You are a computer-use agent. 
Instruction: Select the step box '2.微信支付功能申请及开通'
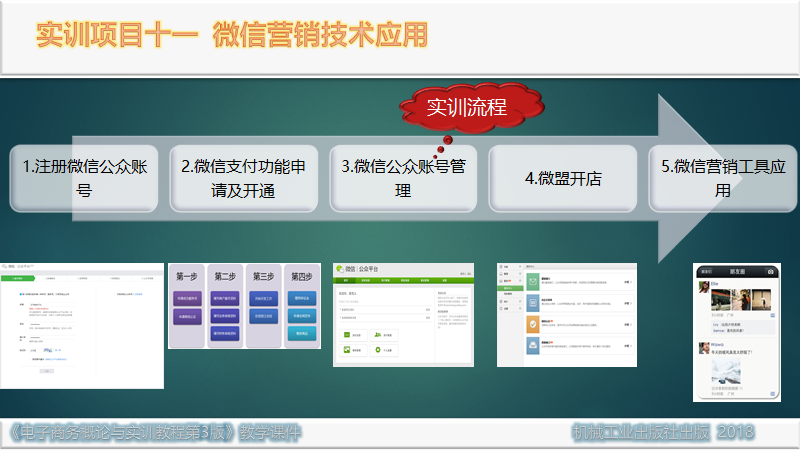tap(243, 179)
